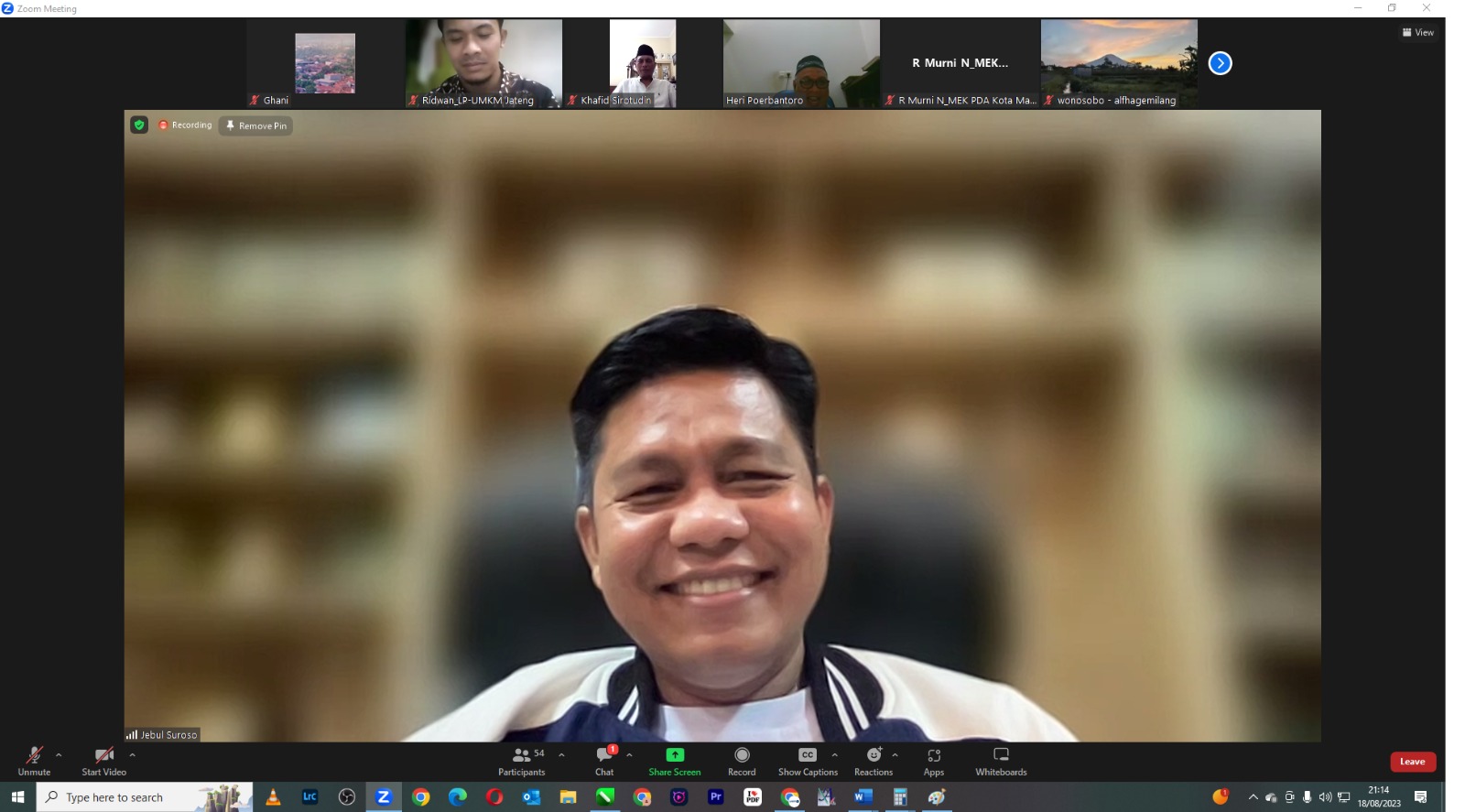Click the green encryption shield icon

pos(139,125)
